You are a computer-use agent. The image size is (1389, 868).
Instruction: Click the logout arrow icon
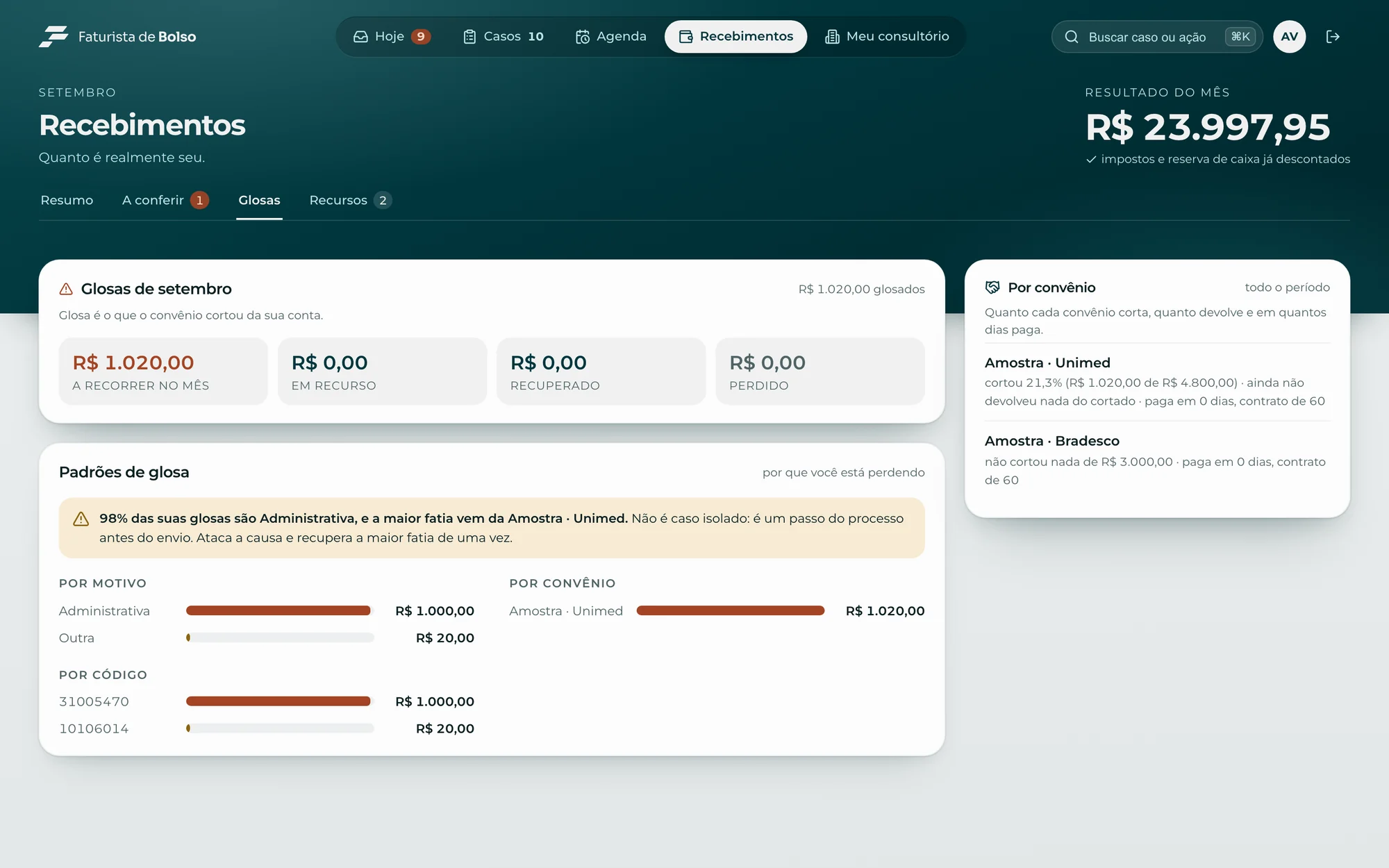tap(1333, 37)
